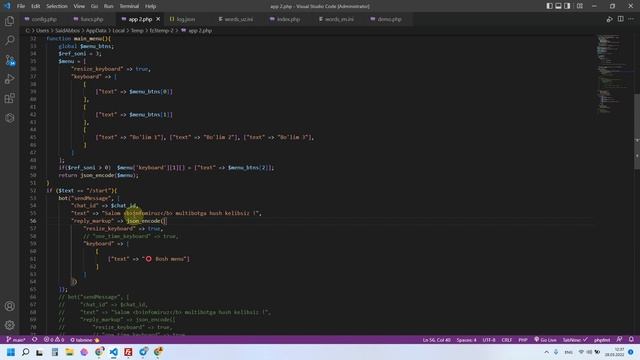Open the notifications bell icon
This screenshot has height=360, width=640.
point(631,340)
